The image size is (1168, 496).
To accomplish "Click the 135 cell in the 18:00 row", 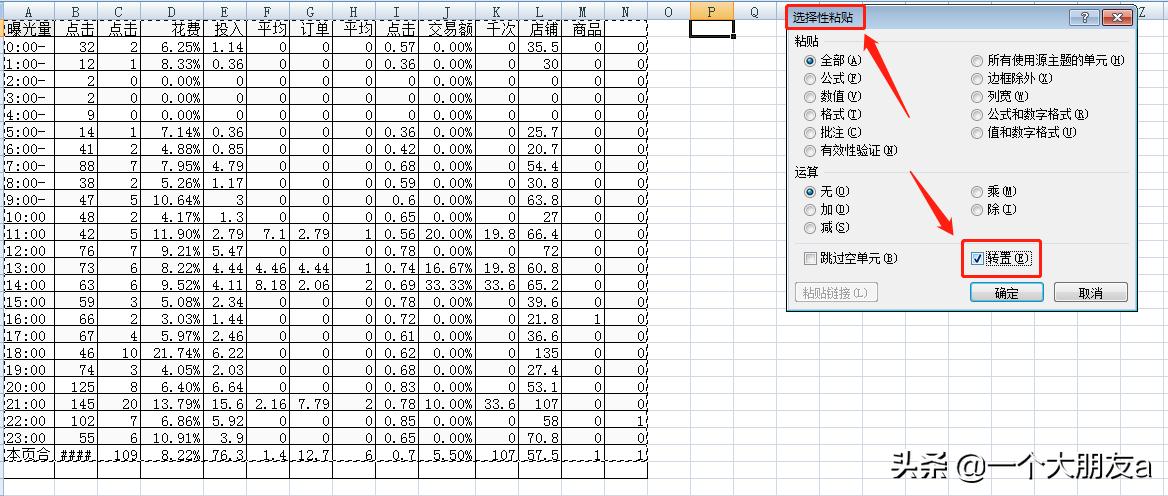I will coord(540,353).
